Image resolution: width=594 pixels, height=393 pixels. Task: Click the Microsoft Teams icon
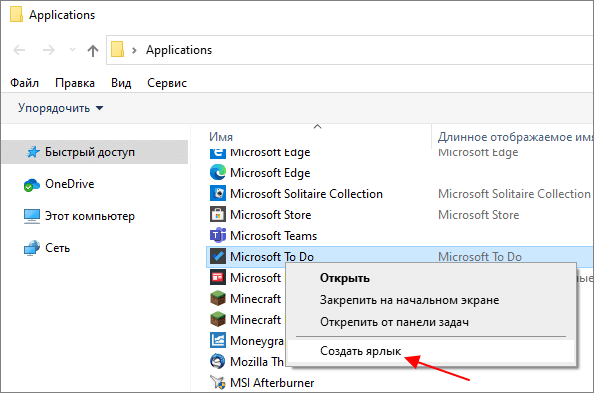click(218, 235)
